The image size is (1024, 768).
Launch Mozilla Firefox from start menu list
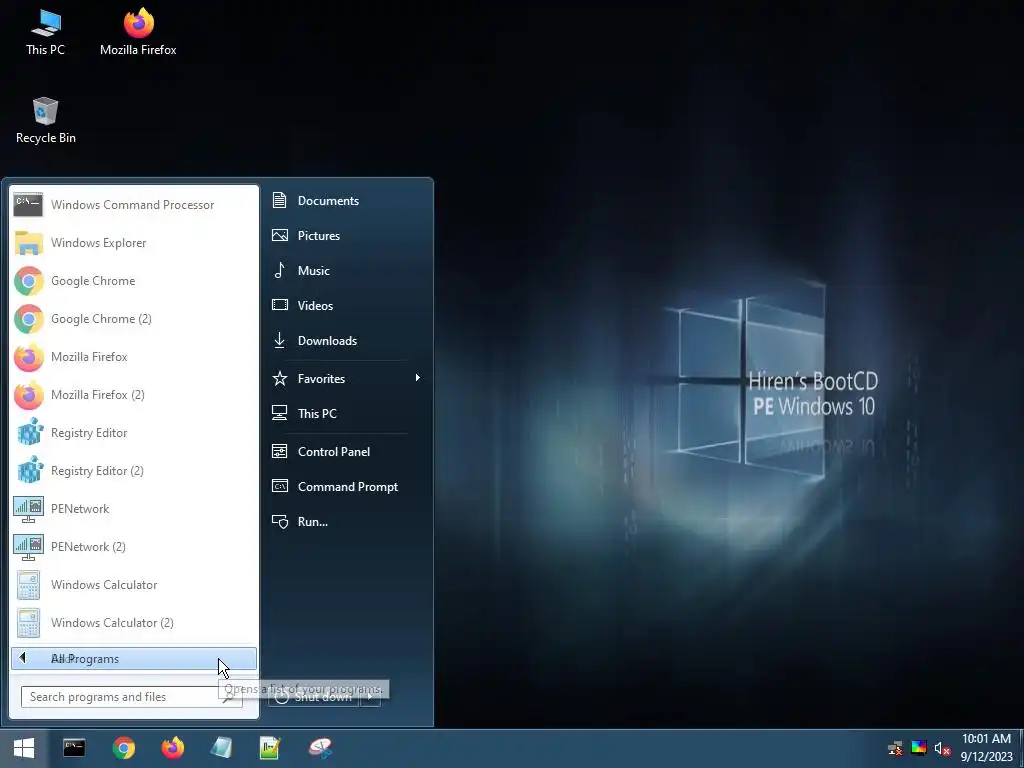[134, 357]
